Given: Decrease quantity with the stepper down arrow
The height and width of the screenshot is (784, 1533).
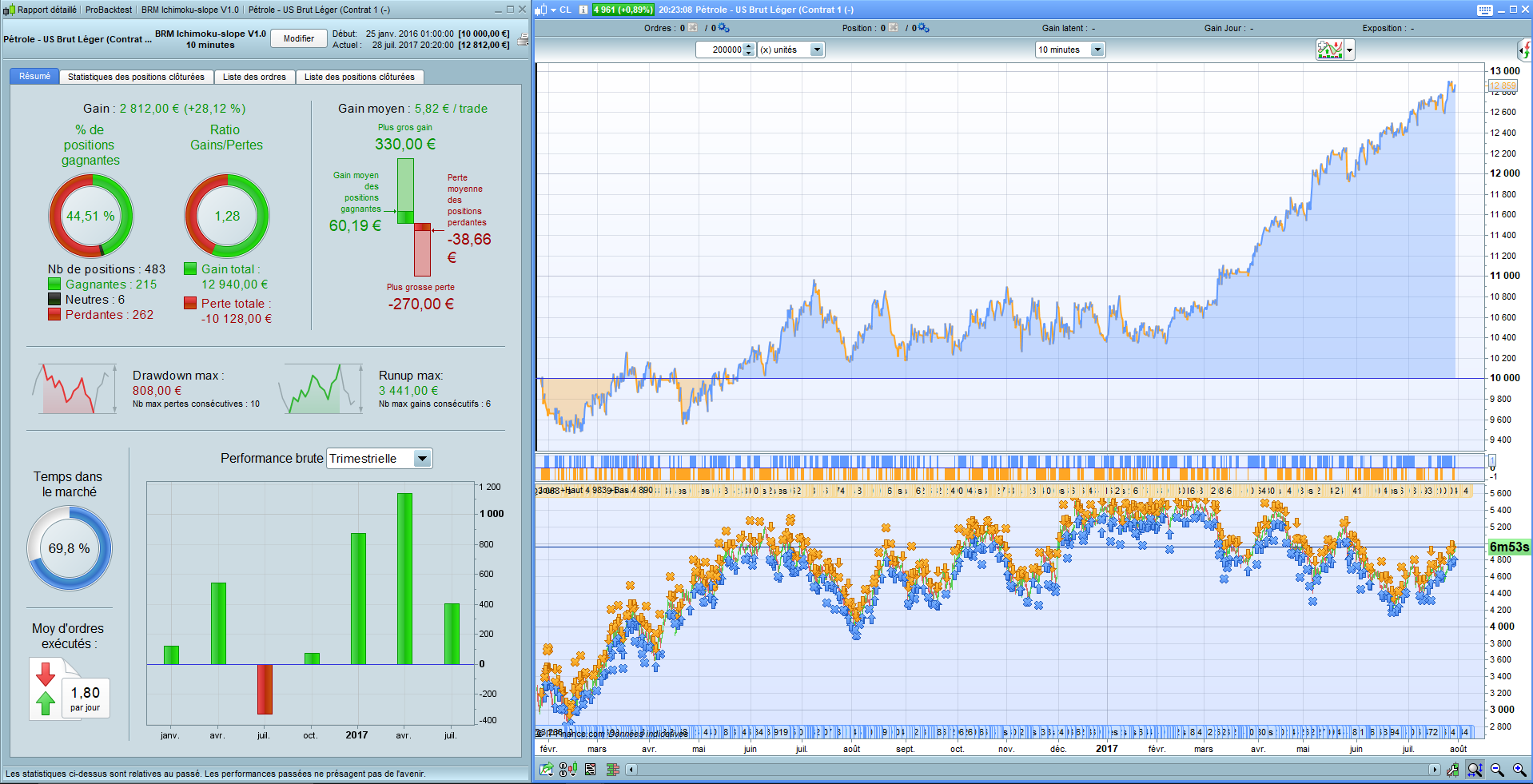Looking at the screenshot, I should pos(749,54).
